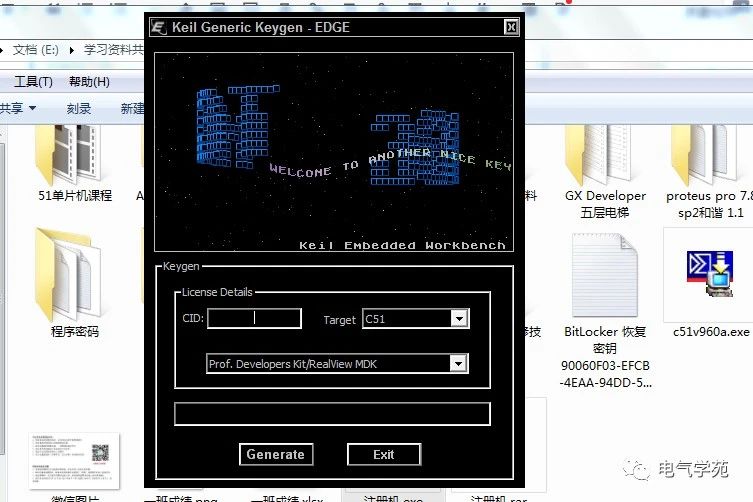Click the Prof. Developers Kit/RealView MDK combo text
The width and height of the screenshot is (753, 502).
pyautogui.click(x=293, y=364)
